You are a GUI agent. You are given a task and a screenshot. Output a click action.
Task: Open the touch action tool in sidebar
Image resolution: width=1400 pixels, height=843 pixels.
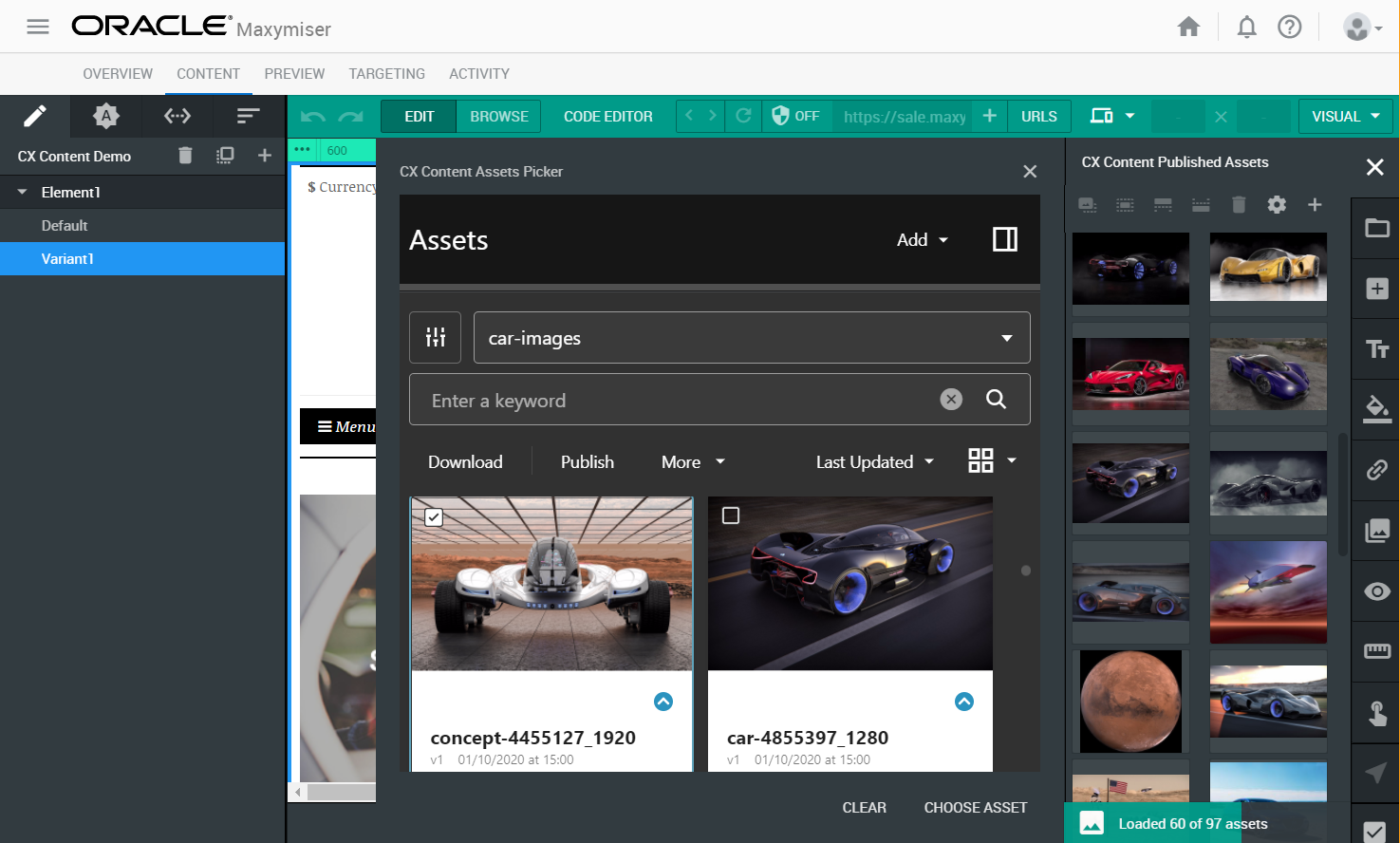point(1377,712)
